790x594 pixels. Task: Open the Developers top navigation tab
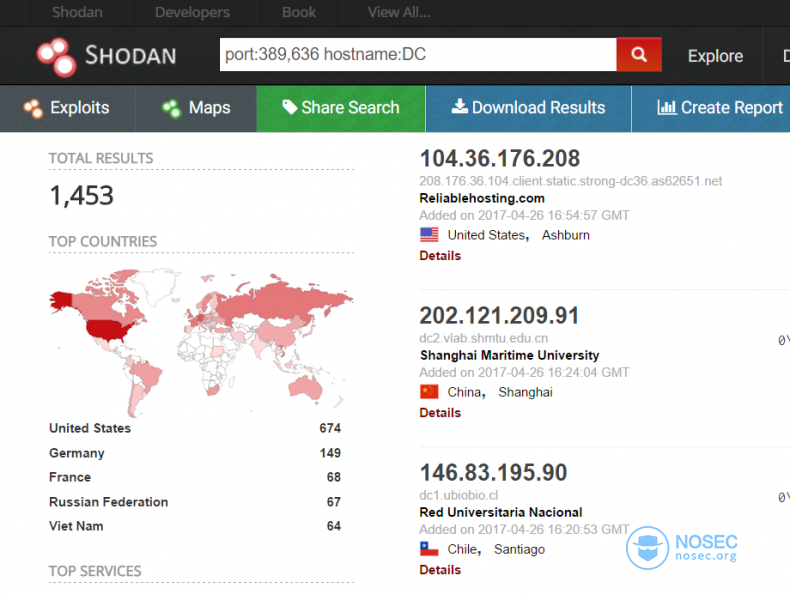pyautogui.click(x=192, y=12)
